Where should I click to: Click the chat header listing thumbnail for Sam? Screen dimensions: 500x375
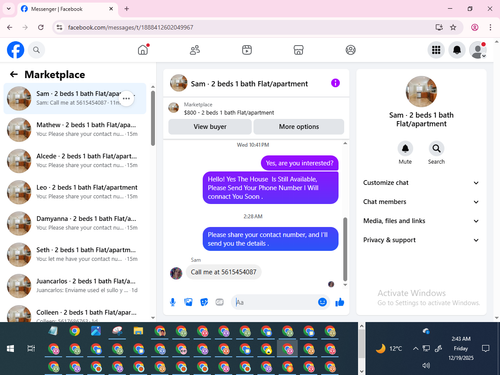[178, 83]
